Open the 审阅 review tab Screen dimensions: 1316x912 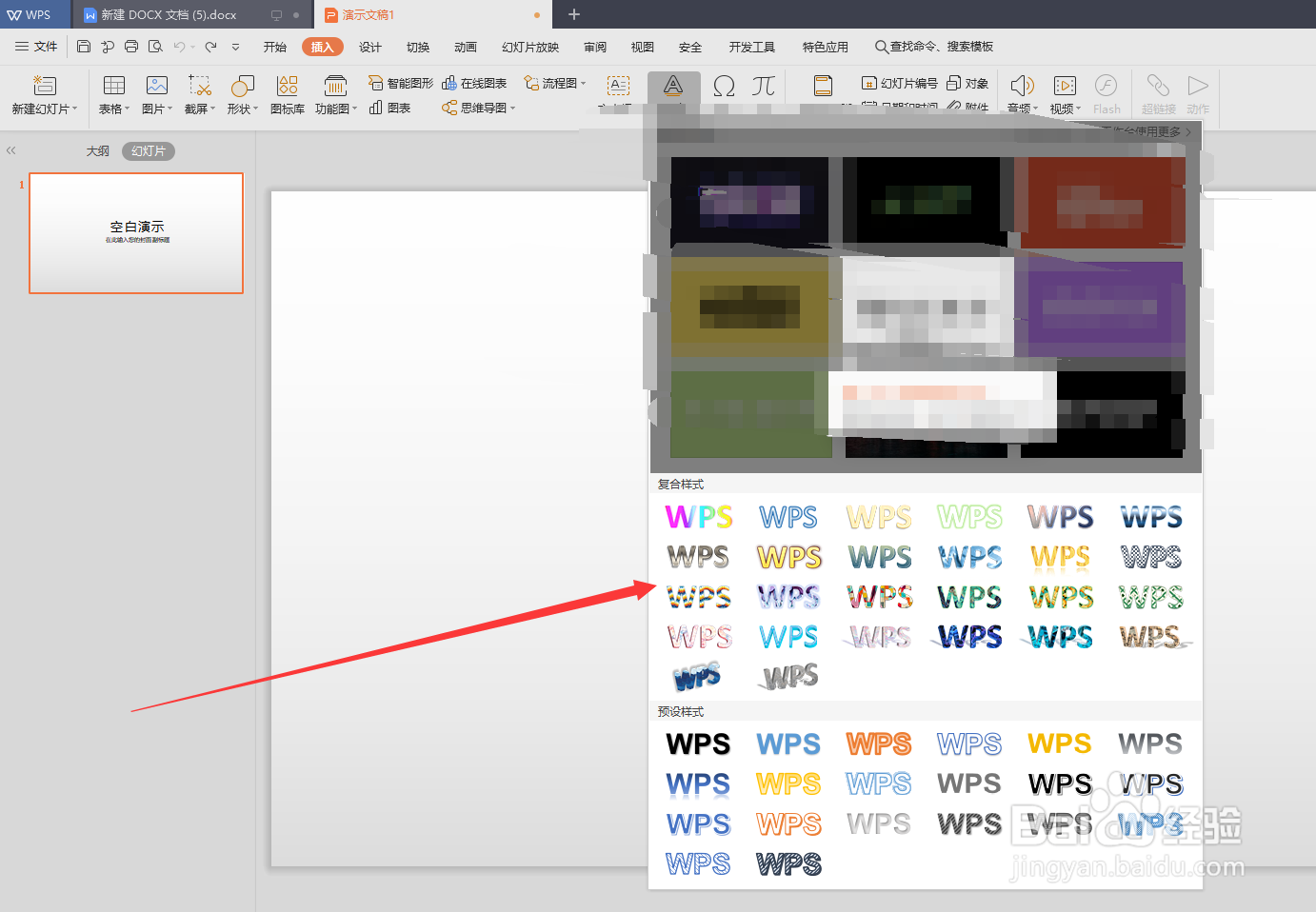click(595, 47)
